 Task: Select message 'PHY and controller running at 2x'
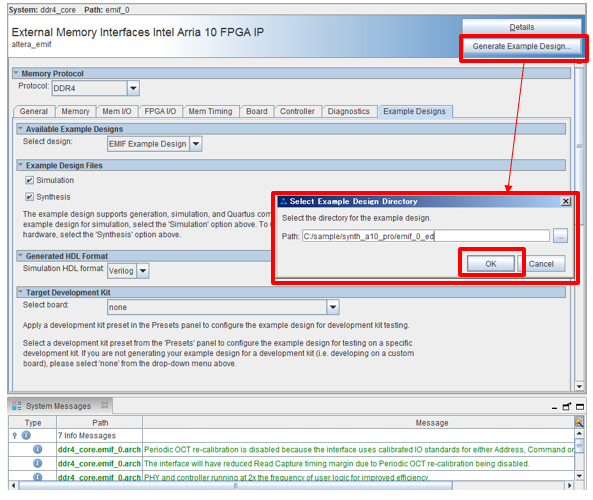(x=287, y=477)
